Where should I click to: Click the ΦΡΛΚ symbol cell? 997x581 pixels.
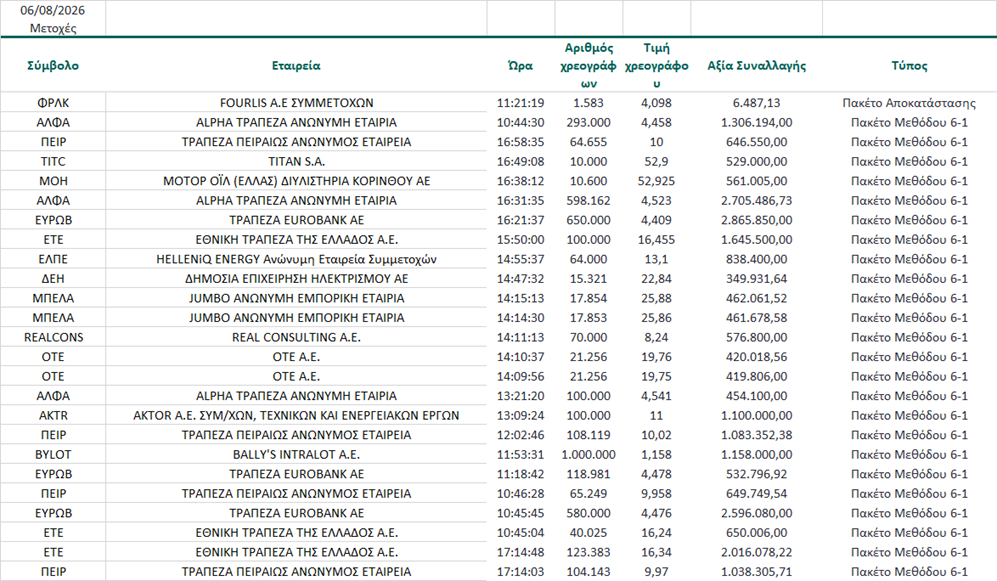click(x=53, y=102)
